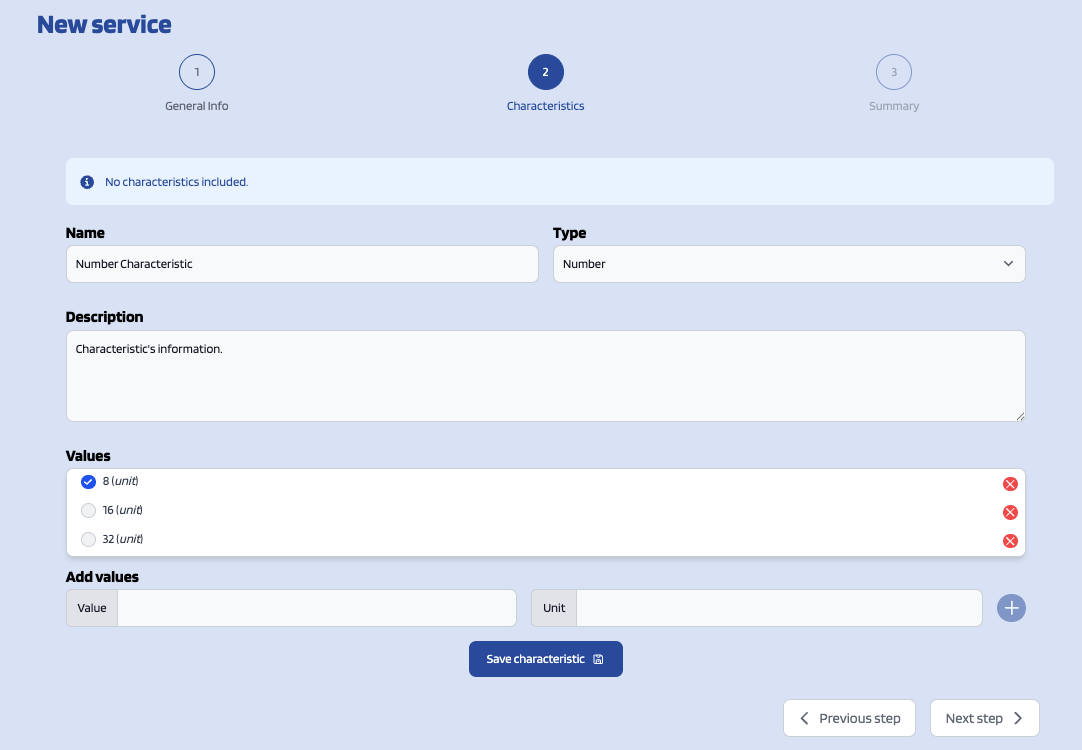Image resolution: width=1082 pixels, height=750 pixels.
Task: Select the 16 unit radio option
Action: [88, 511]
